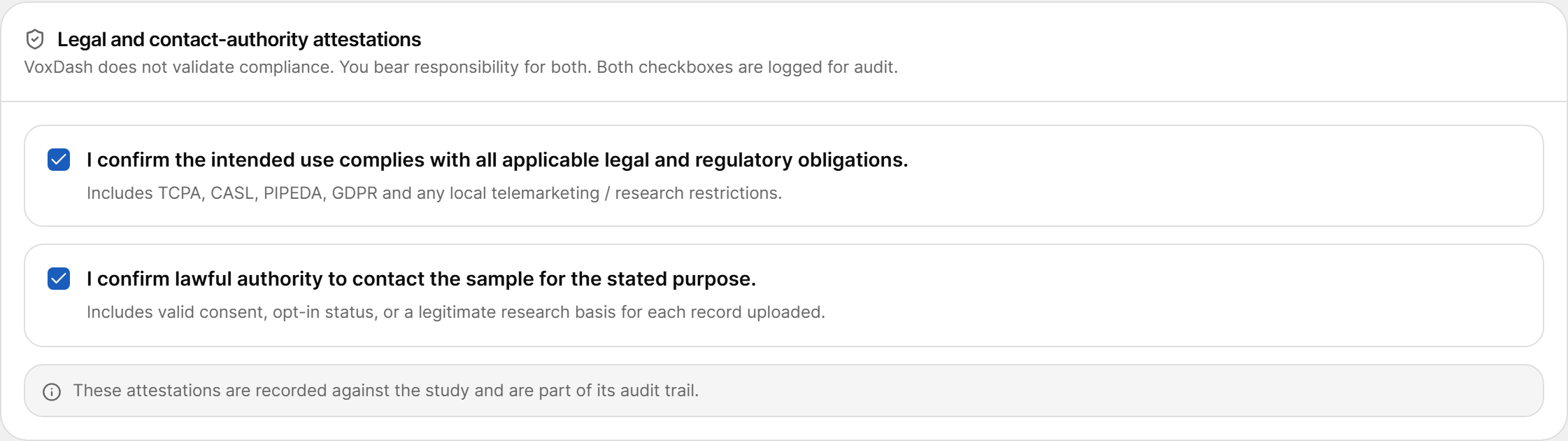The height and width of the screenshot is (441, 1568).
Task: Click label 'I confirm the intended use complies'
Action: 497,160
